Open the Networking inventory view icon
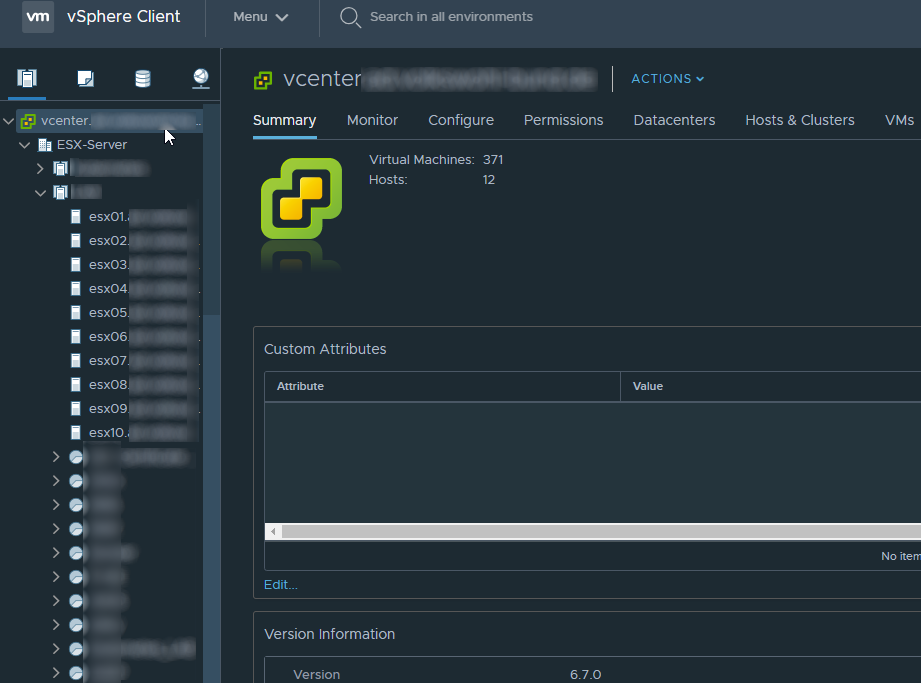This screenshot has height=683, width=921. coord(201,78)
